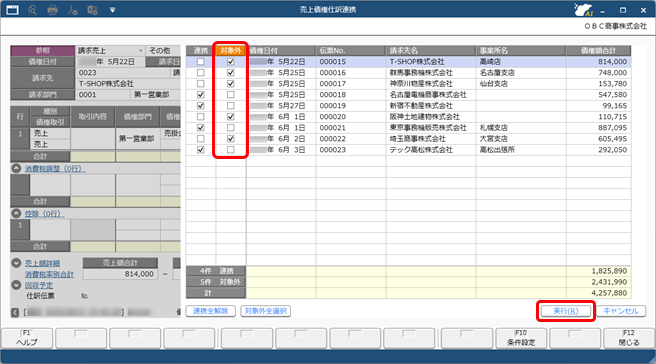Uncheck 対象外 checkbox for slip 000016

tap(231, 72)
